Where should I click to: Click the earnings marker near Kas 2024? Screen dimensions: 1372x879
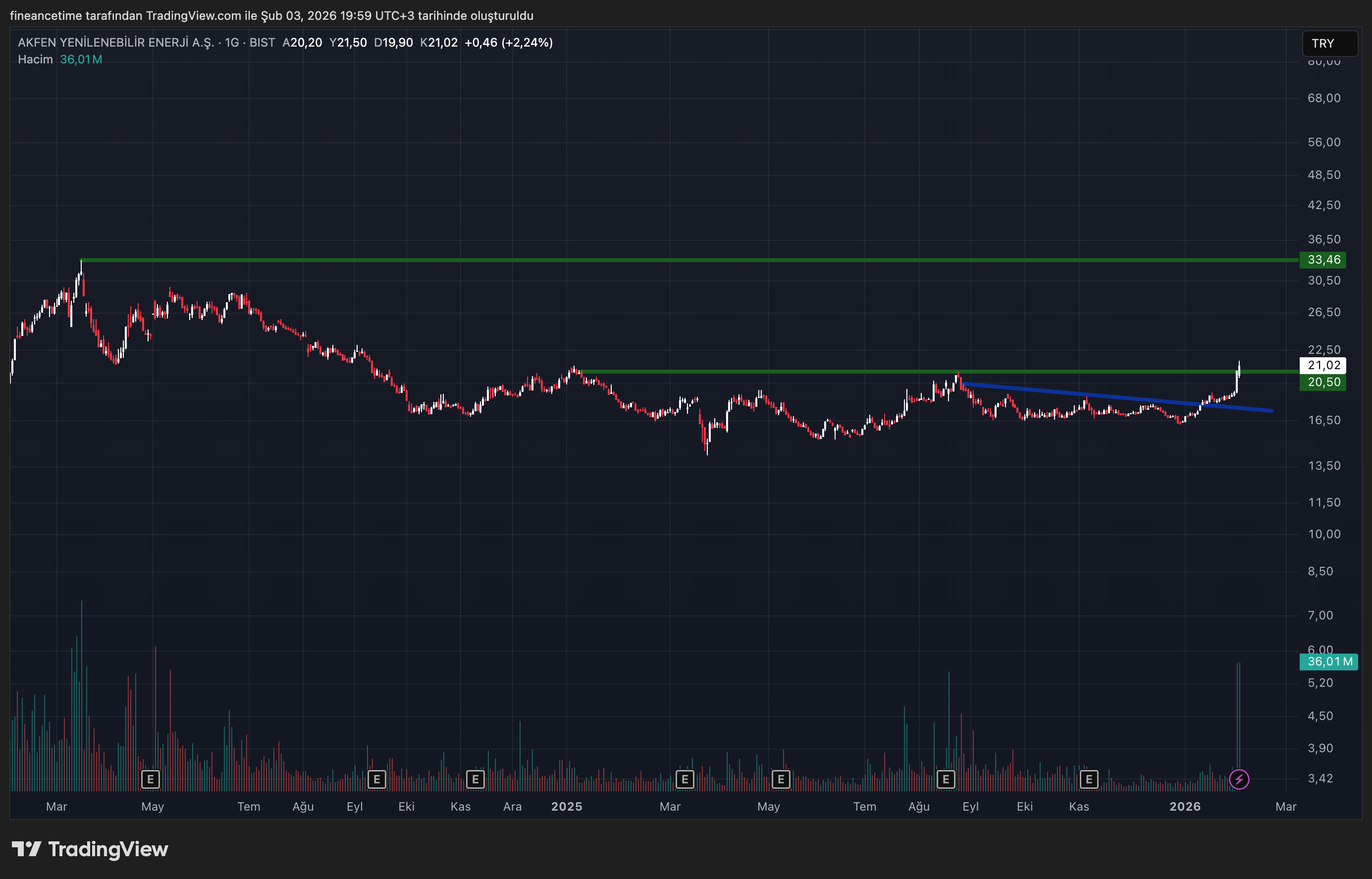[x=475, y=779]
